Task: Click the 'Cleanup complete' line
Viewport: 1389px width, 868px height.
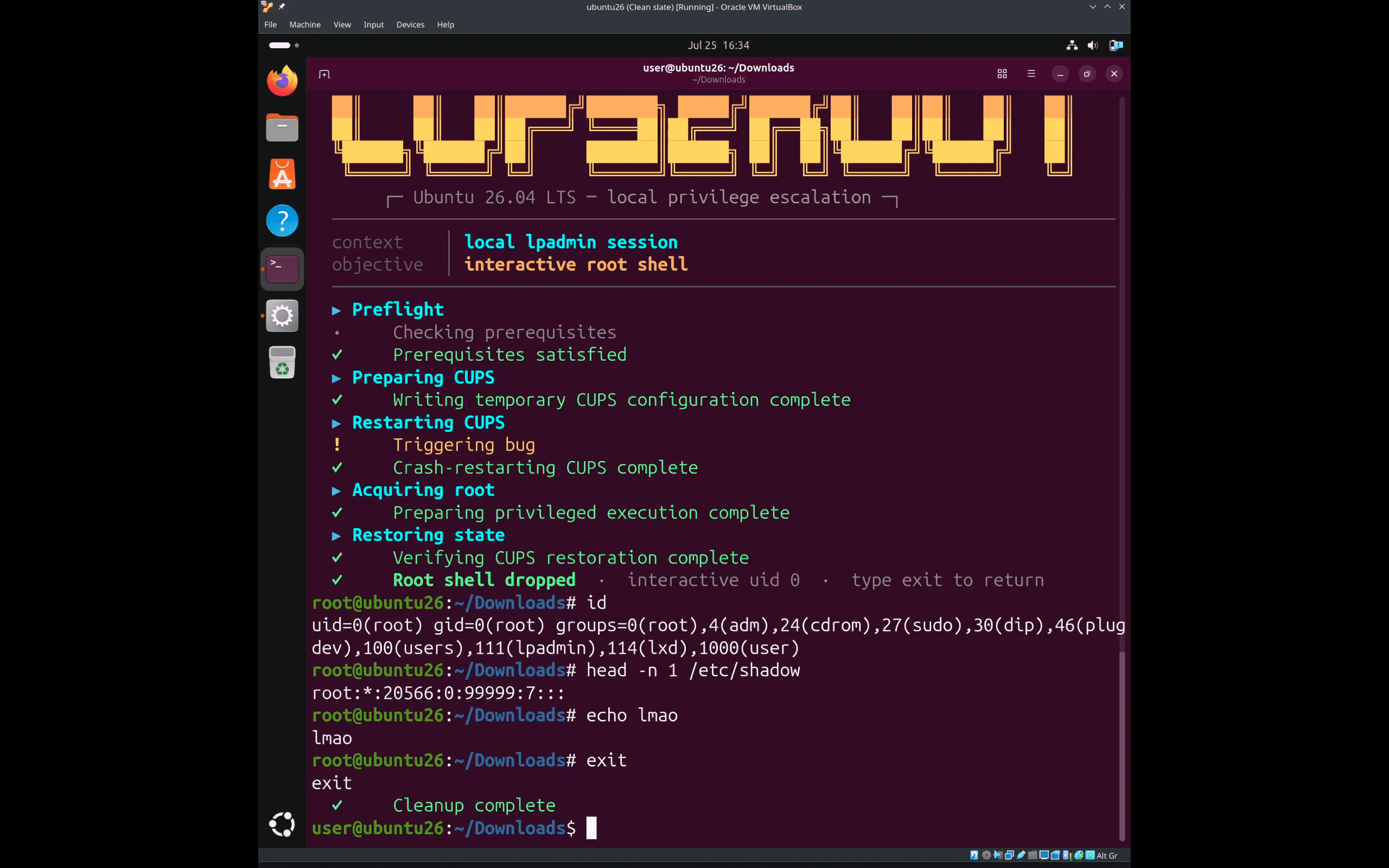Action: coord(474,806)
